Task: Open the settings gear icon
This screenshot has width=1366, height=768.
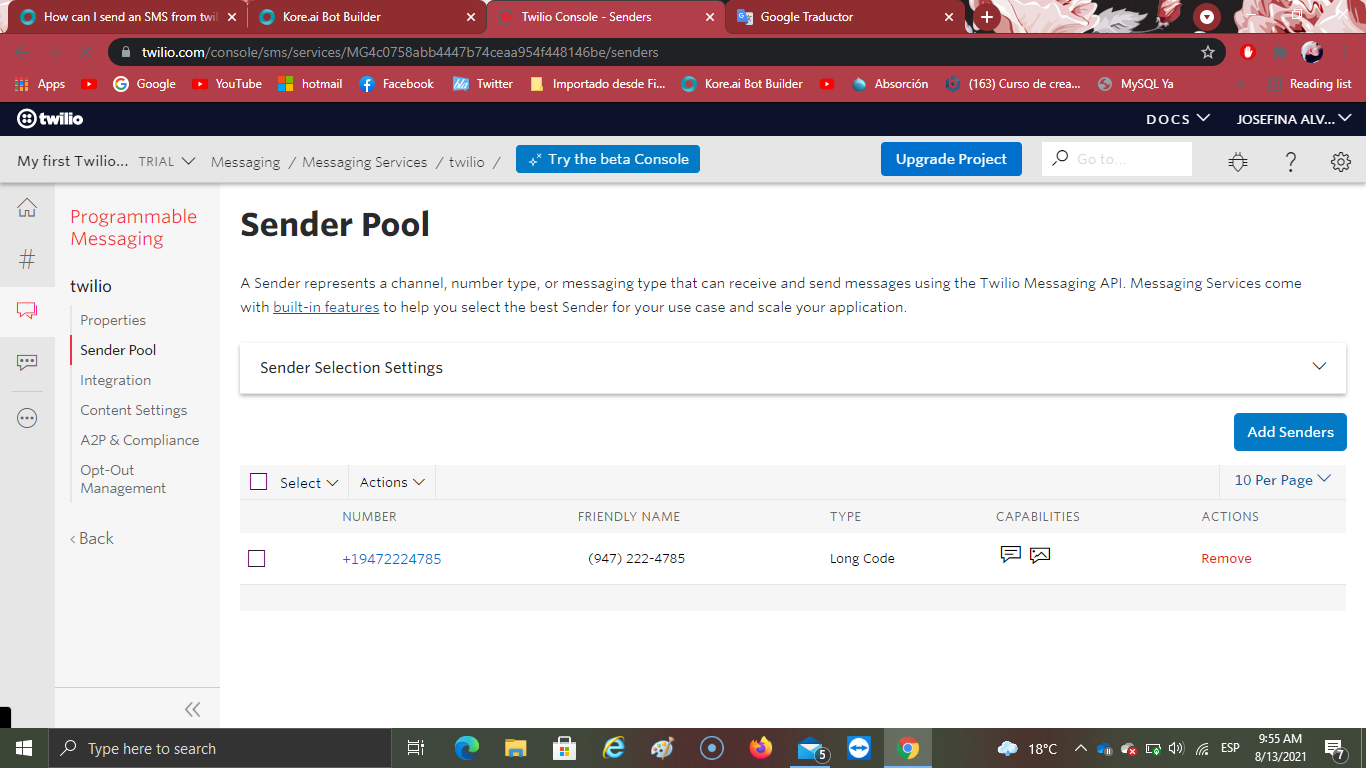Action: click(x=1341, y=161)
